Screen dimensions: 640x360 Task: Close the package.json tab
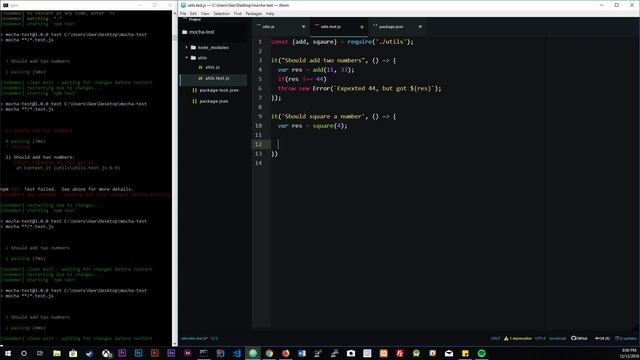[x=420, y=27]
